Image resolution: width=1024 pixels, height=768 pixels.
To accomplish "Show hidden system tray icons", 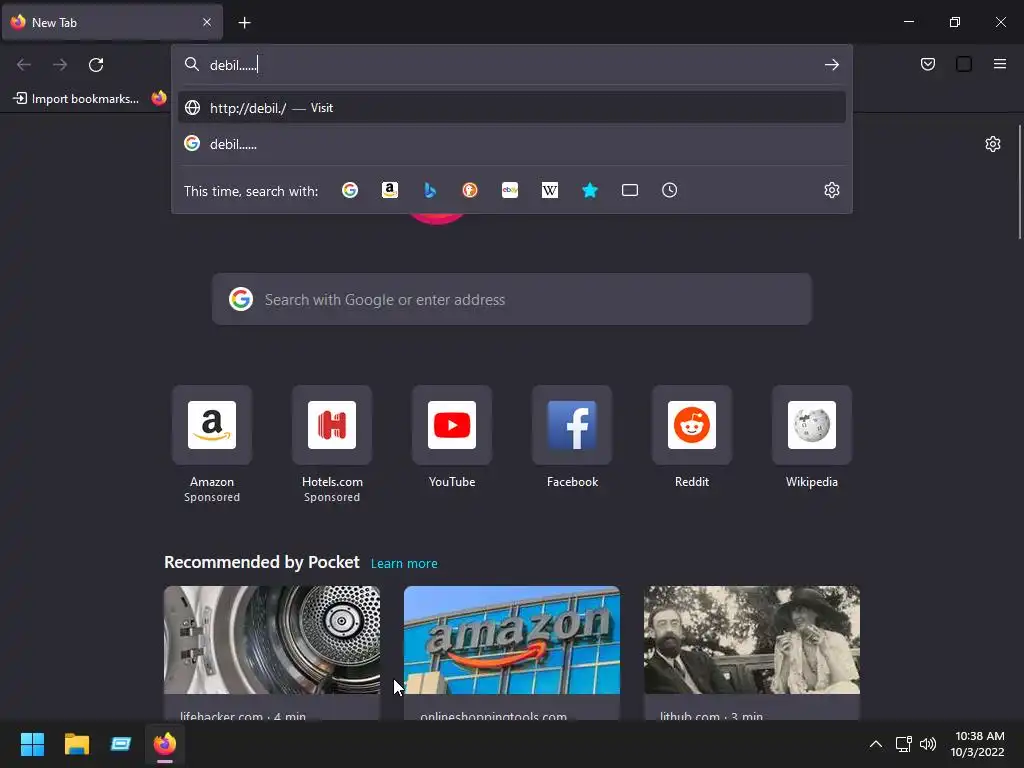I will 876,744.
